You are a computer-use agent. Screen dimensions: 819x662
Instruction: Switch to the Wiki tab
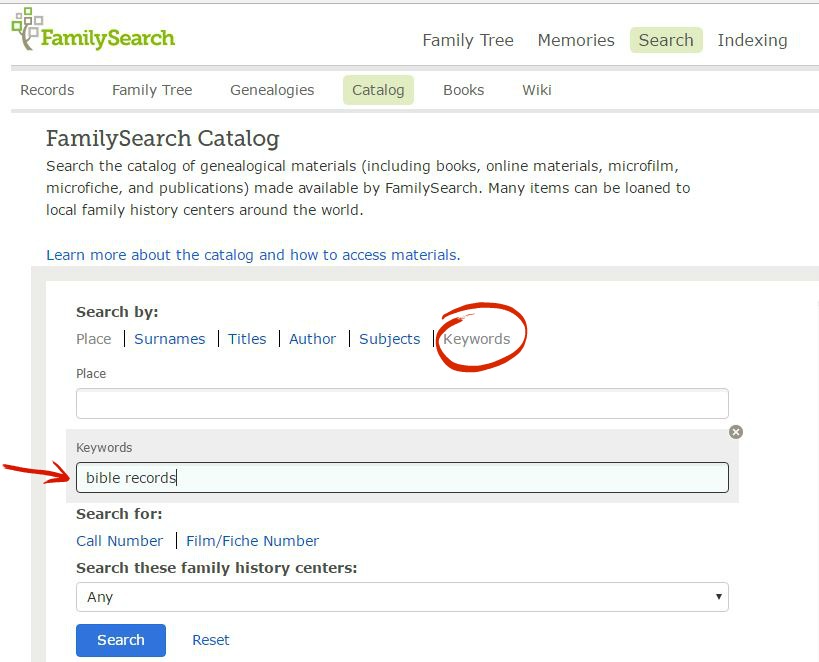[536, 90]
